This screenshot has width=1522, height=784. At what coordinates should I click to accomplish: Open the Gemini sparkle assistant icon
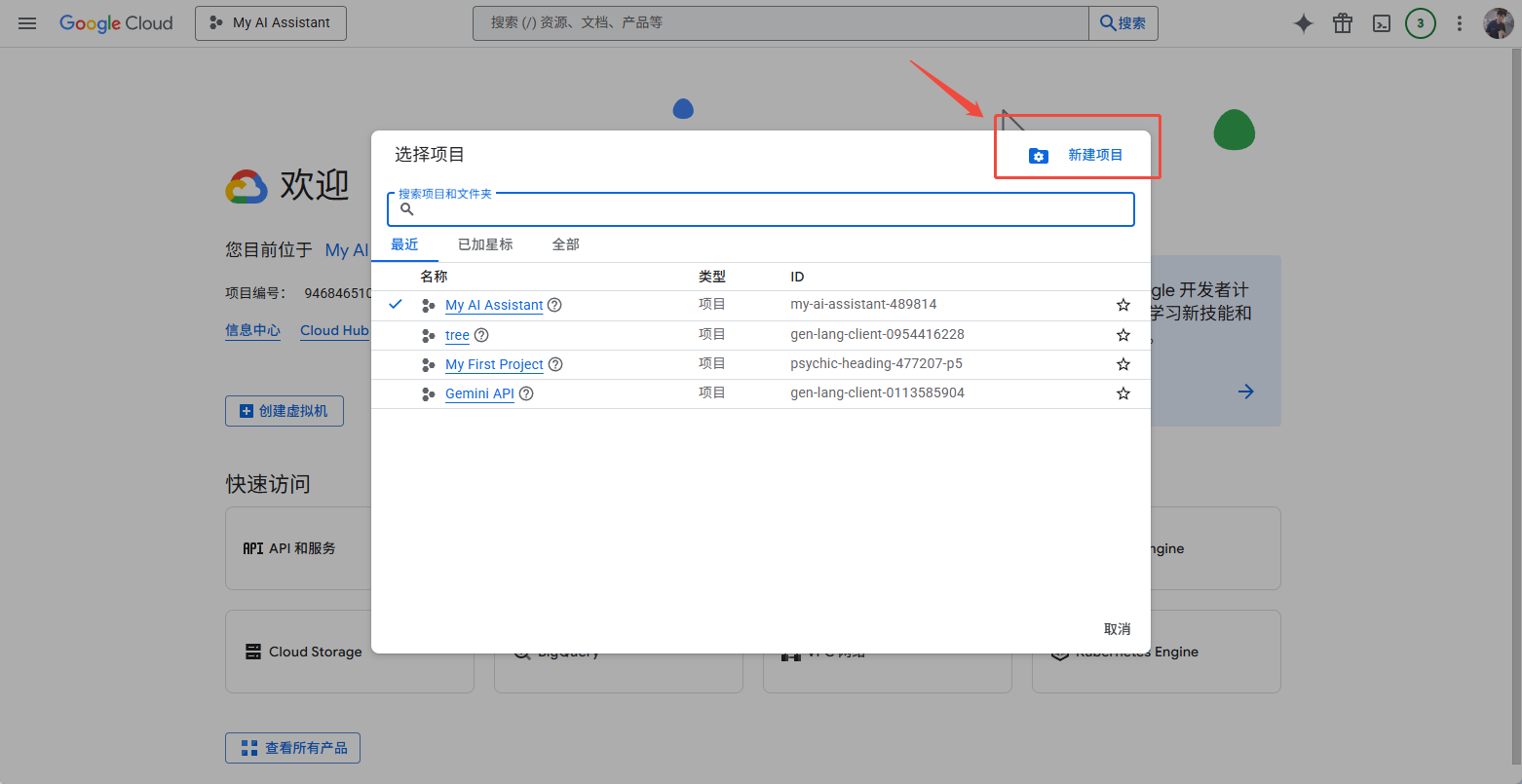point(1304,23)
